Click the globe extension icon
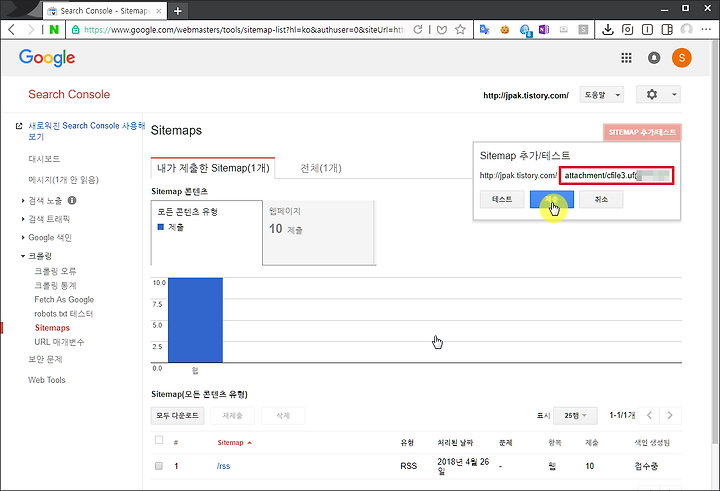Viewport: 720px width, 491px height. pos(525,30)
